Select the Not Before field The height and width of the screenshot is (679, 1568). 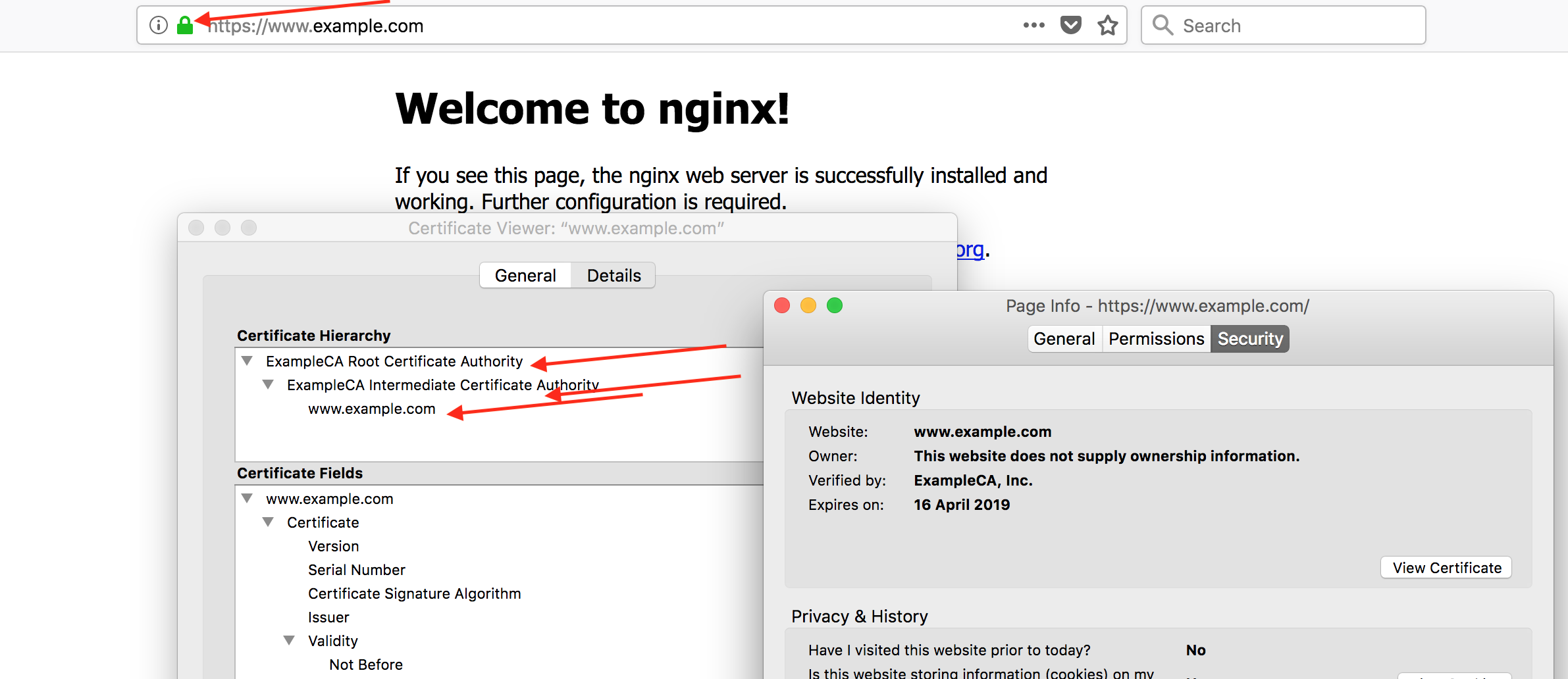[366, 665]
